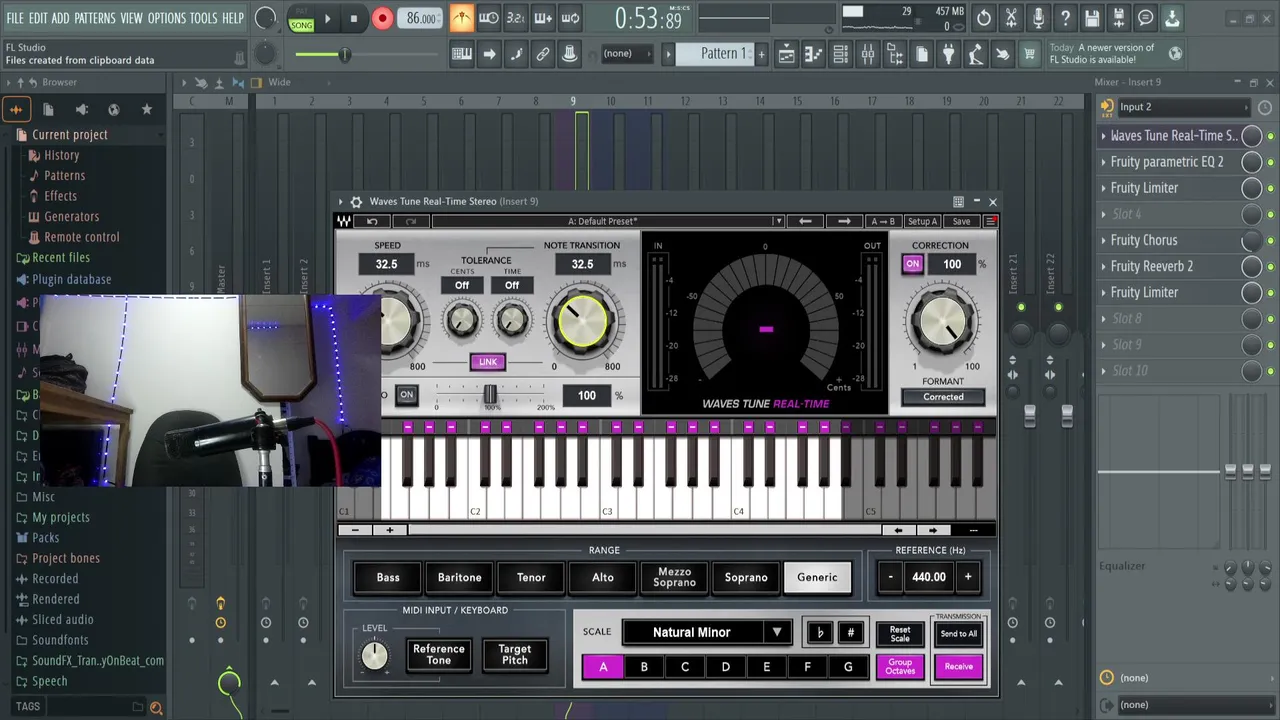Toggle the Correction ON button
This screenshot has width=1280, height=720.
912,265
